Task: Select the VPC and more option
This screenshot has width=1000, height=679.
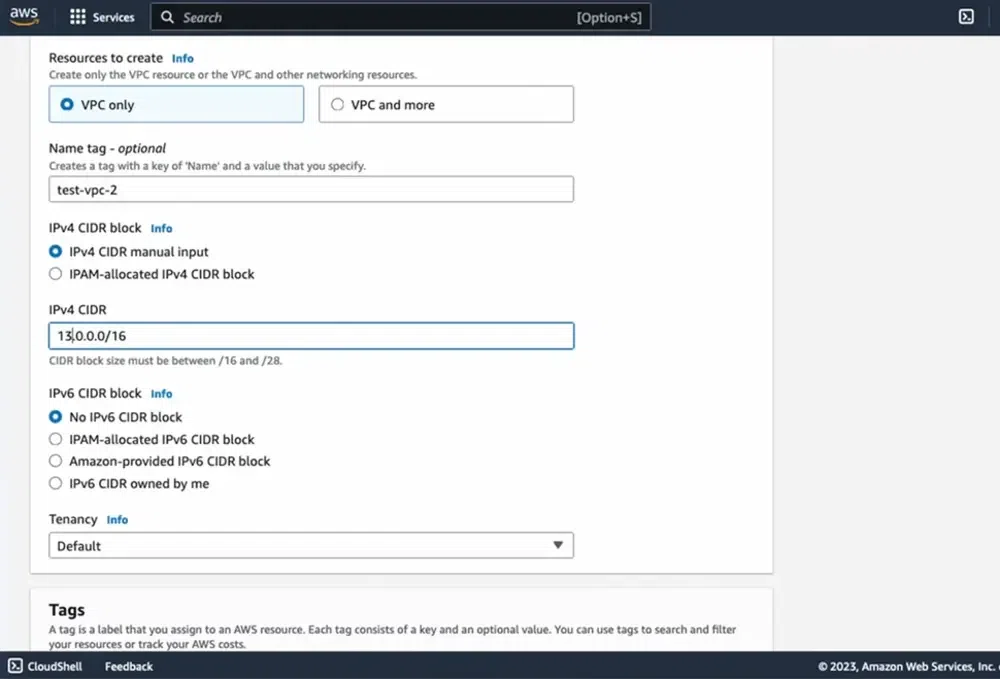Action: coord(338,104)
